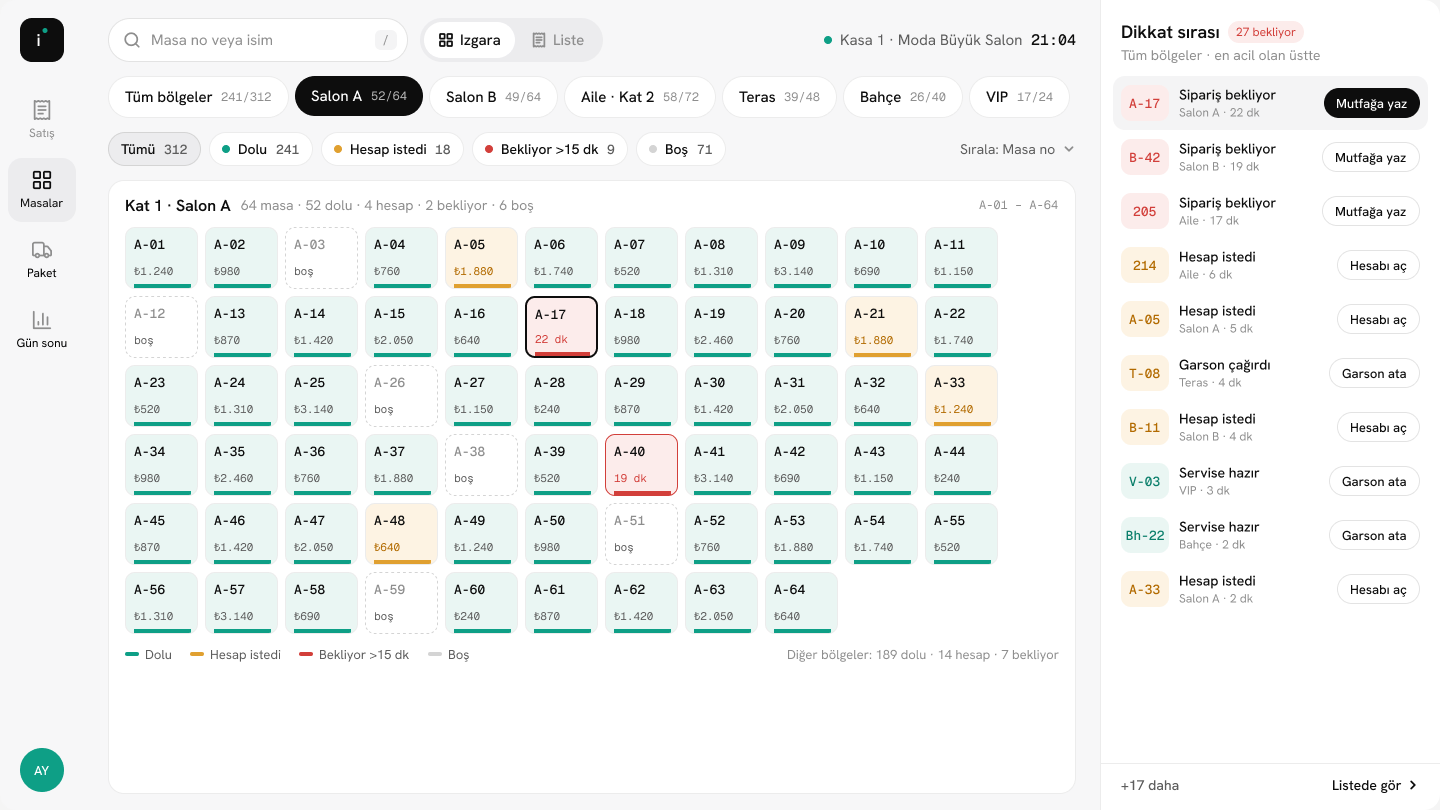Screen dimensions: 1440x810
Task: Click Mutfağa yaz for A-17
Action: [x=1371, y=103]
